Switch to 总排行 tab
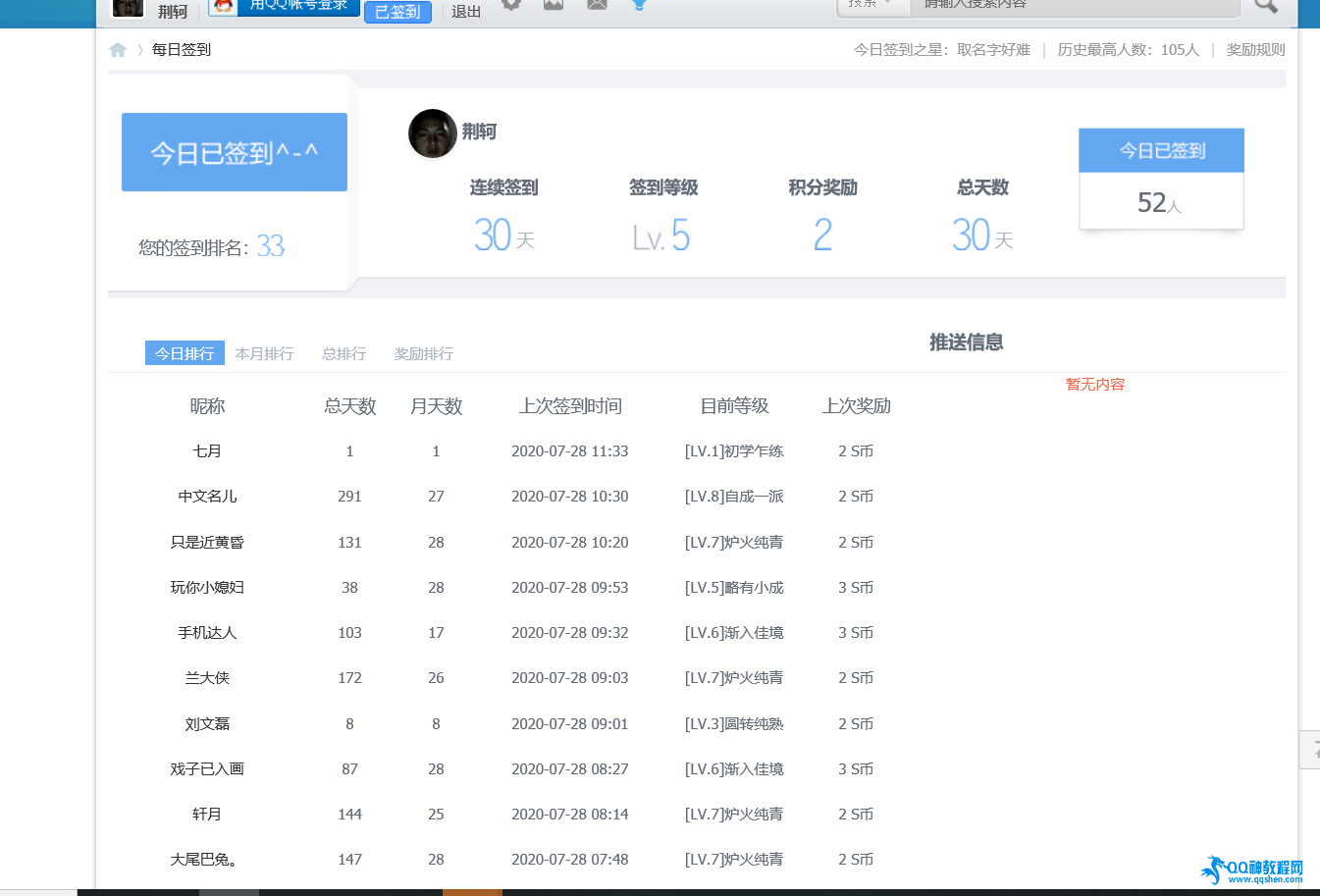The height and width of the screenshot is (896, 1320). tap(343, 353)
